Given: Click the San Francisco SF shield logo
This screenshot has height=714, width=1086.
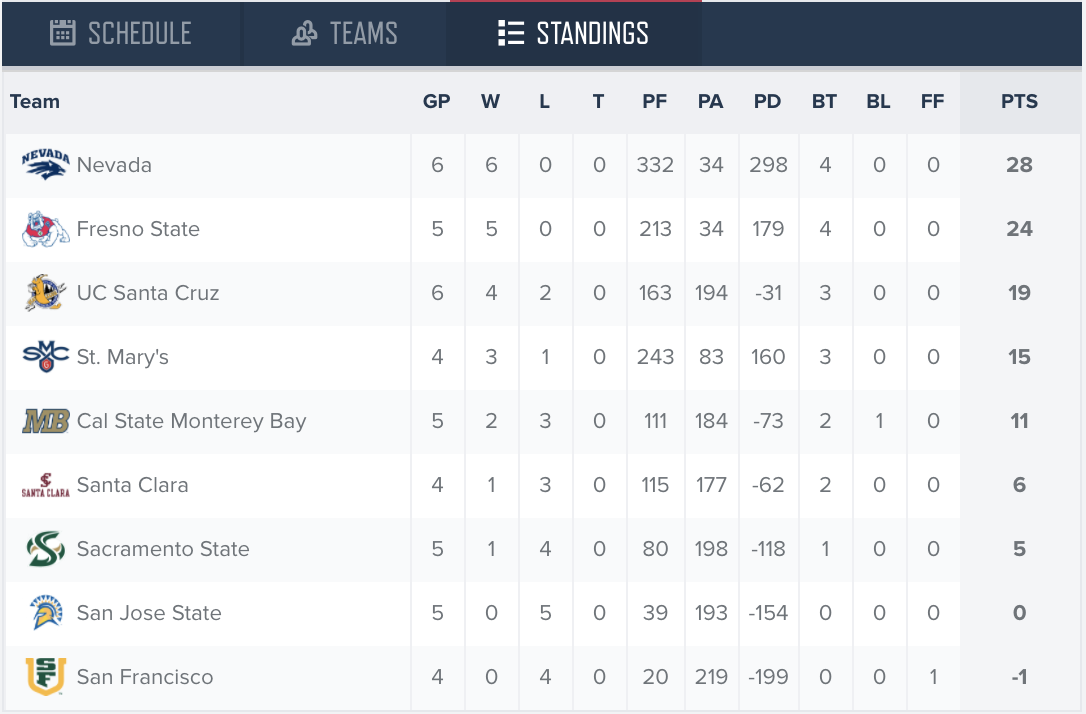Looking at the screenshot, I should tap(46, 677).
